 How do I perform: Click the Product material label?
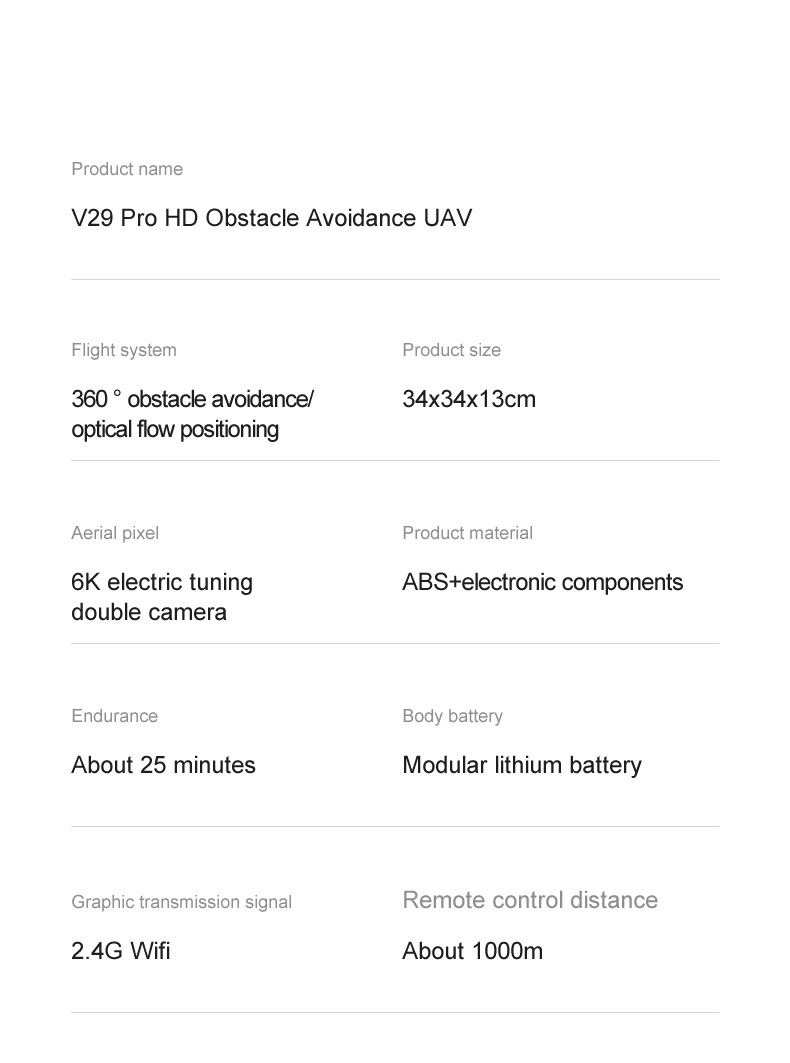[467, 533]
